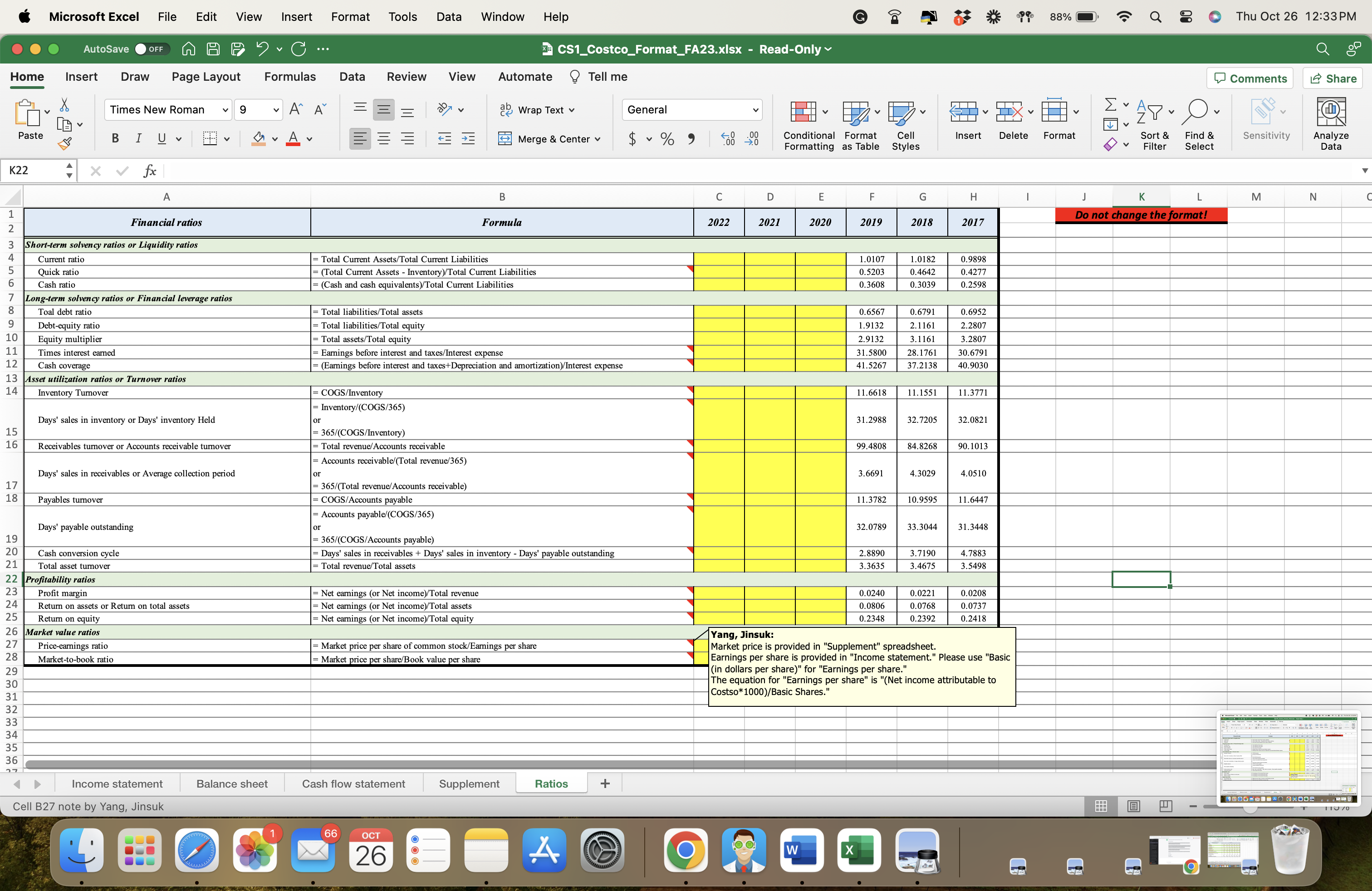Increase decimal places icon
This screenshot has height=891, width=1372.
(727, 139)
